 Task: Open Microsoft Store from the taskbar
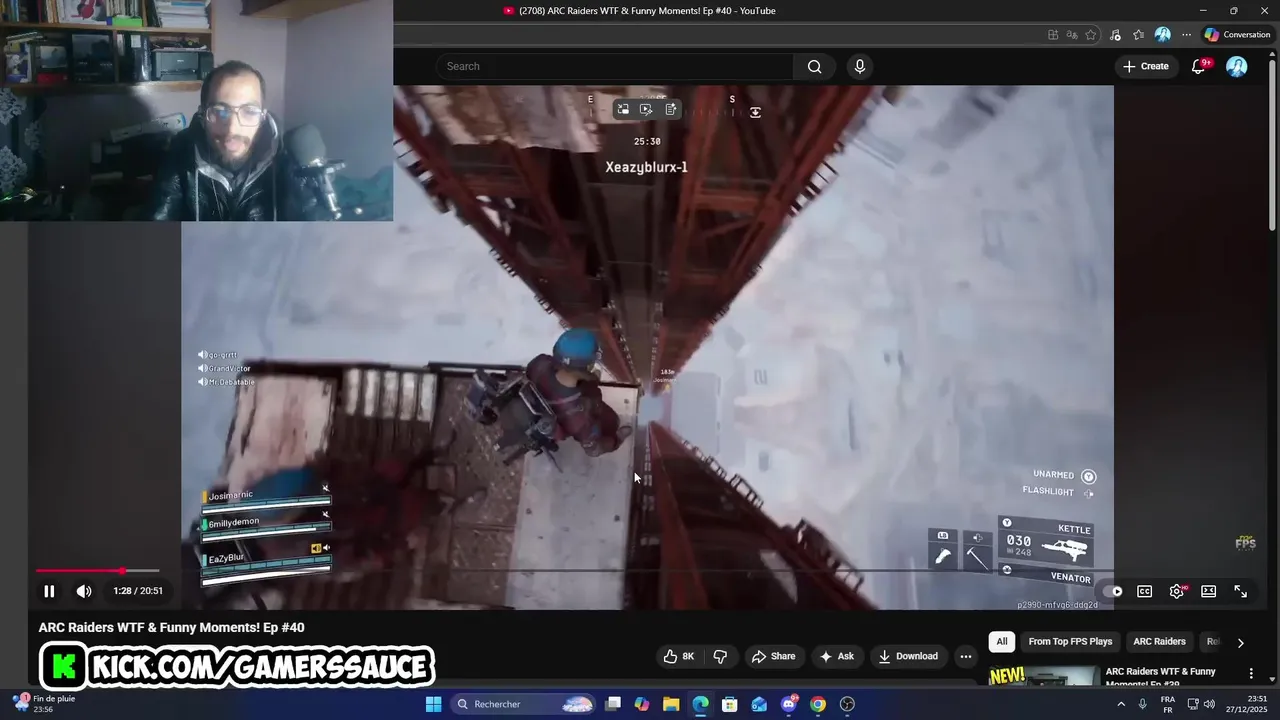click(730, 704)
